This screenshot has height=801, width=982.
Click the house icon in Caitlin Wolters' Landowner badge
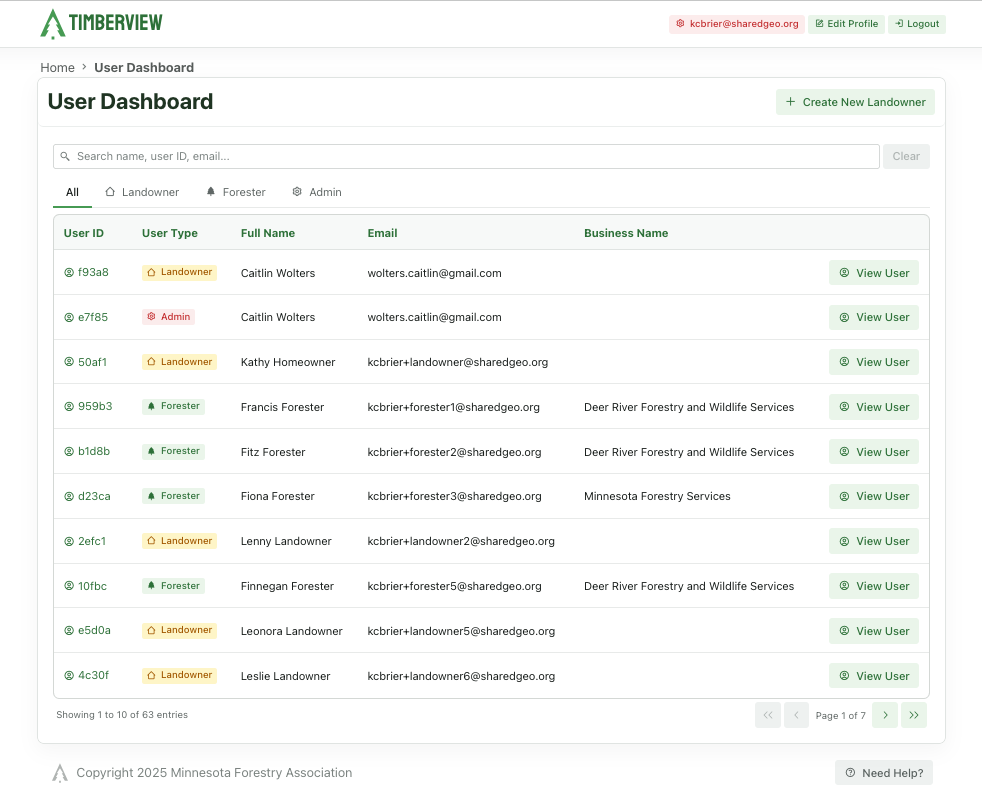pyautogui.click(x=151, y=272)
